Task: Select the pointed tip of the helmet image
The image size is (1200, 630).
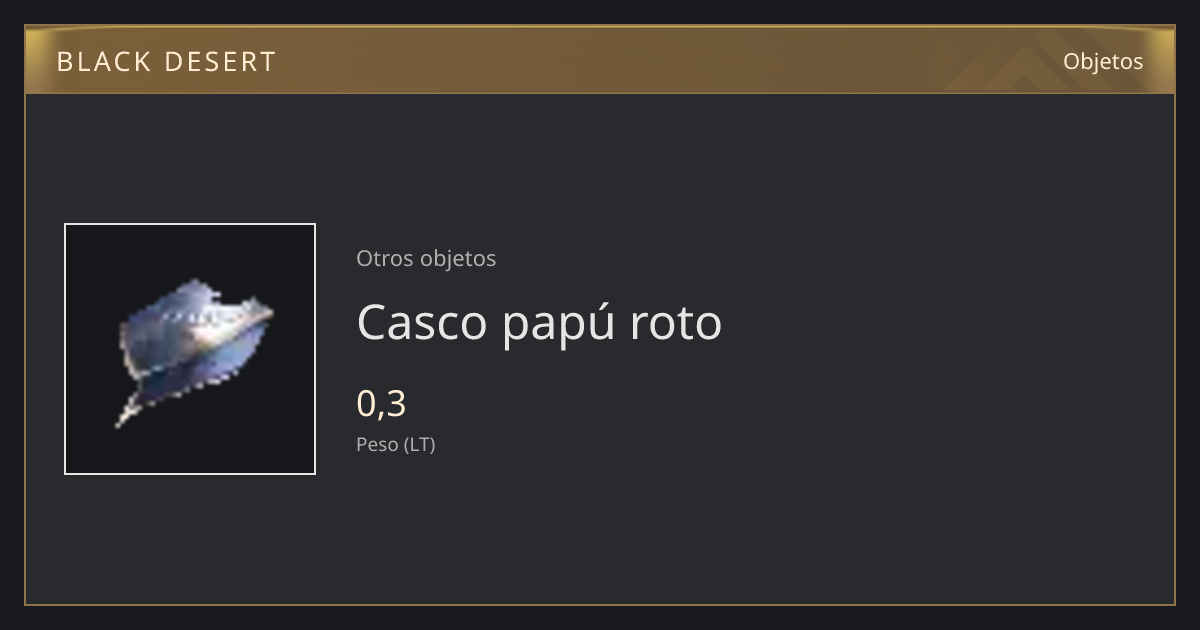Action: coord(124,416)
